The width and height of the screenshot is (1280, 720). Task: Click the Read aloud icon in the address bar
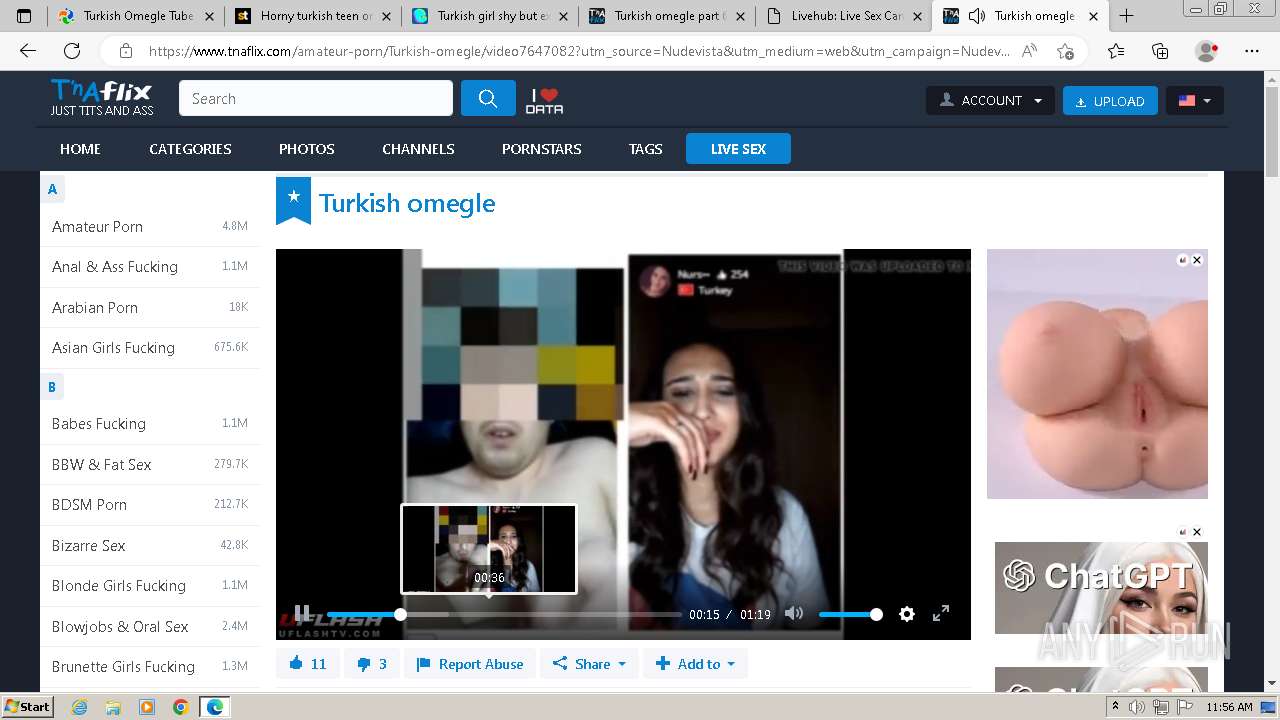pyautogui.click(x=1030, y=51)
